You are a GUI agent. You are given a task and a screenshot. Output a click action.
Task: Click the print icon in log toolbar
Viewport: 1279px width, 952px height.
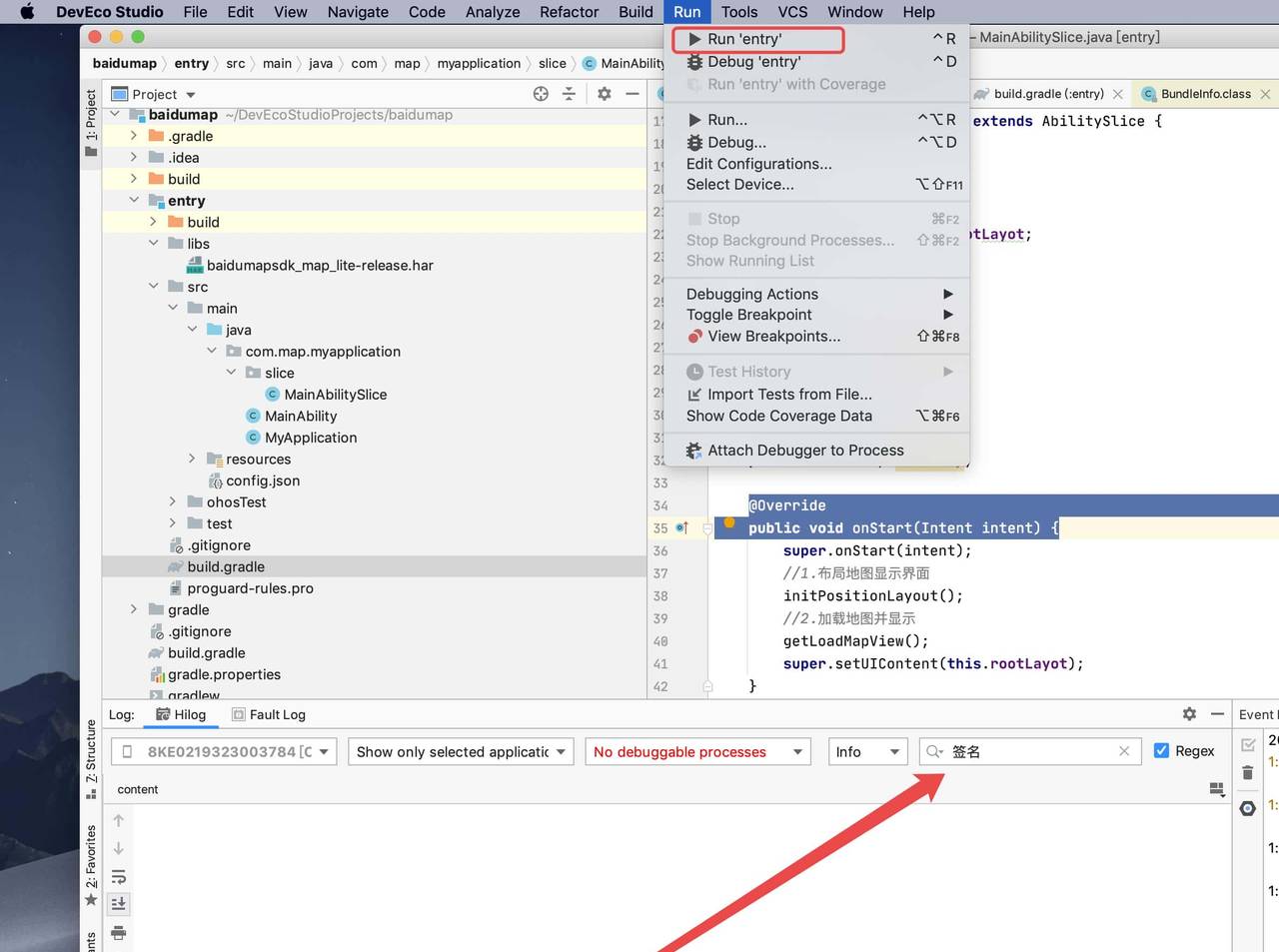pyautogui.click(x=119, y=933)
